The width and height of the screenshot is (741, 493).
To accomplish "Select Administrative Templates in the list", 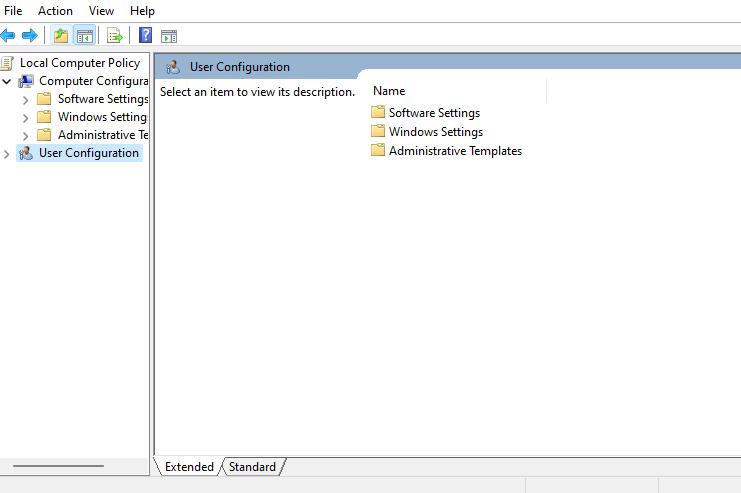I will point(455,151).
